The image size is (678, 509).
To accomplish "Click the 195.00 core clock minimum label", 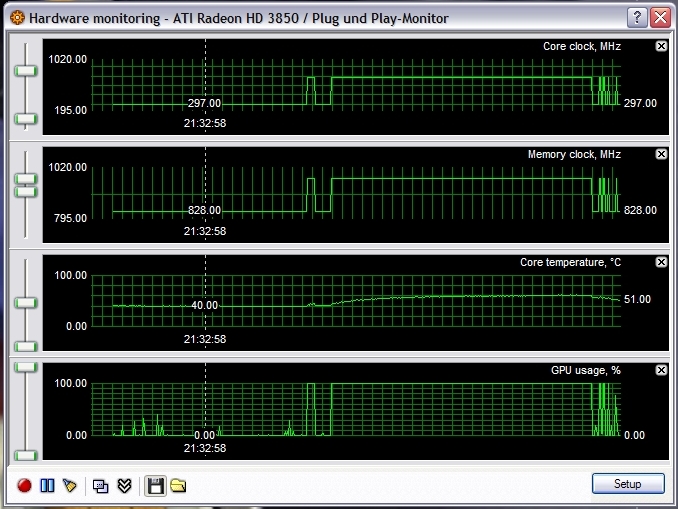I will pyautogui.click(x=70, y=110).
